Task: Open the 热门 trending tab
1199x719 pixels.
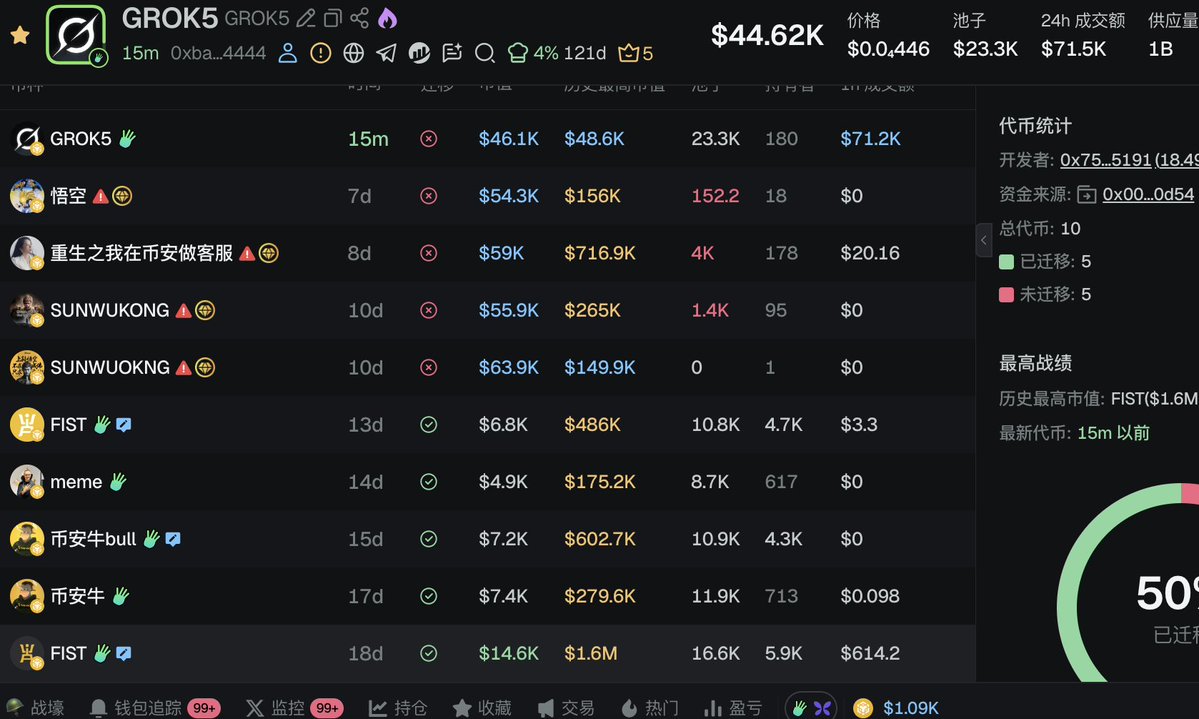Action: coord(649,708)
